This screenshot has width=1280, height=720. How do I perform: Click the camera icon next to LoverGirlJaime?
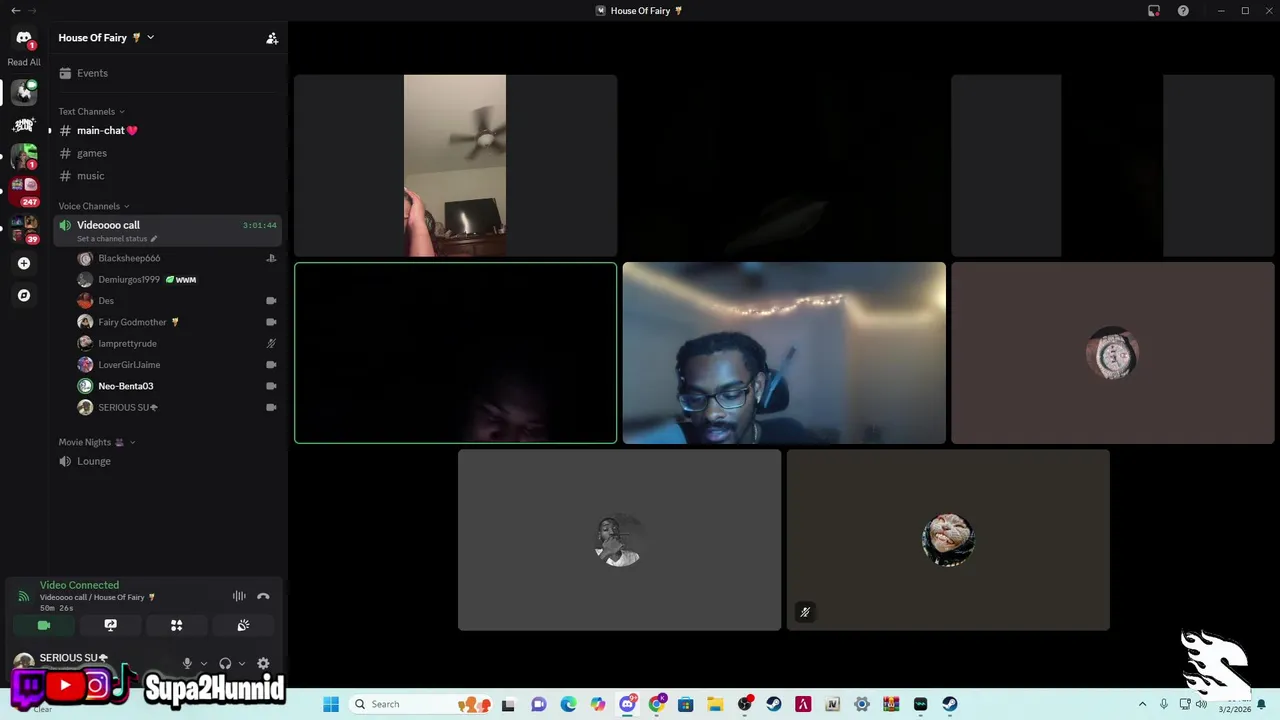(x=271, y=365)
